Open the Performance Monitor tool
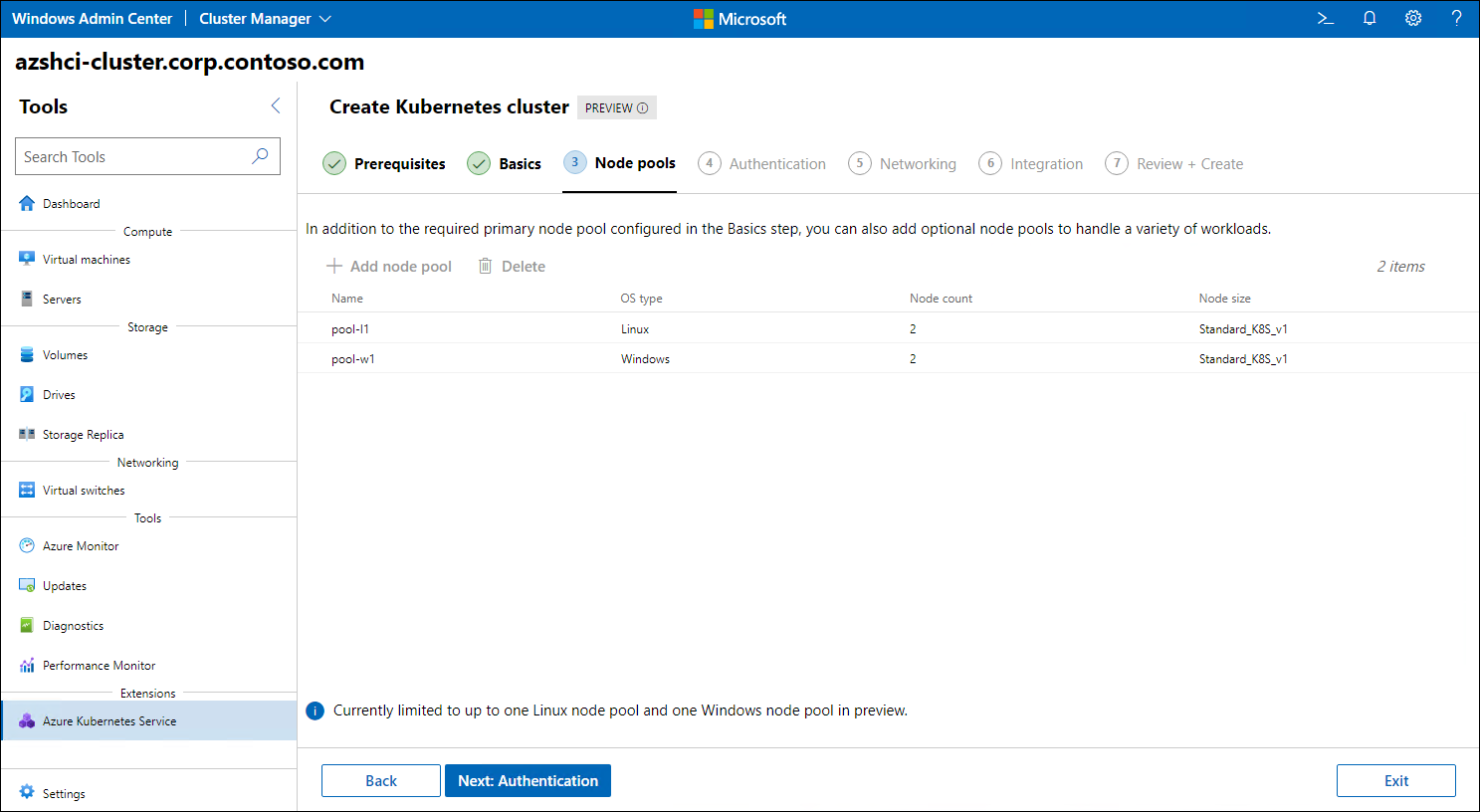Screen dimensions: 1480x812 pos(96,665)
